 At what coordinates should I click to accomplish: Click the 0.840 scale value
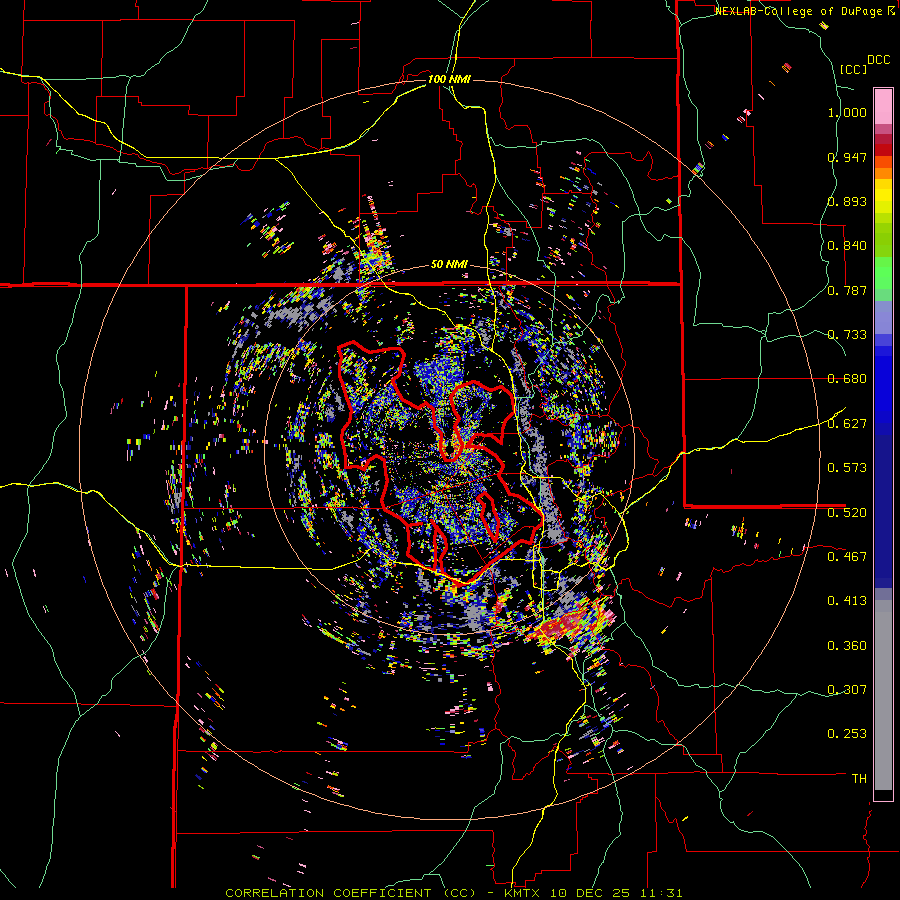(x=847, y=246)
